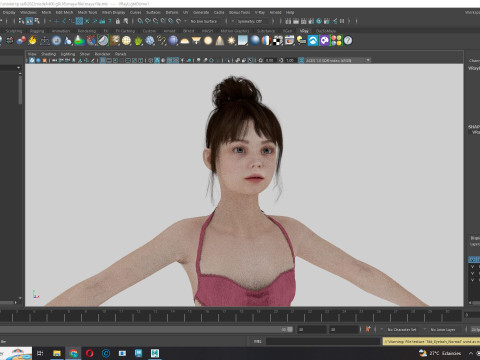Click the left panel vertical scrollbar

(20, 90)
